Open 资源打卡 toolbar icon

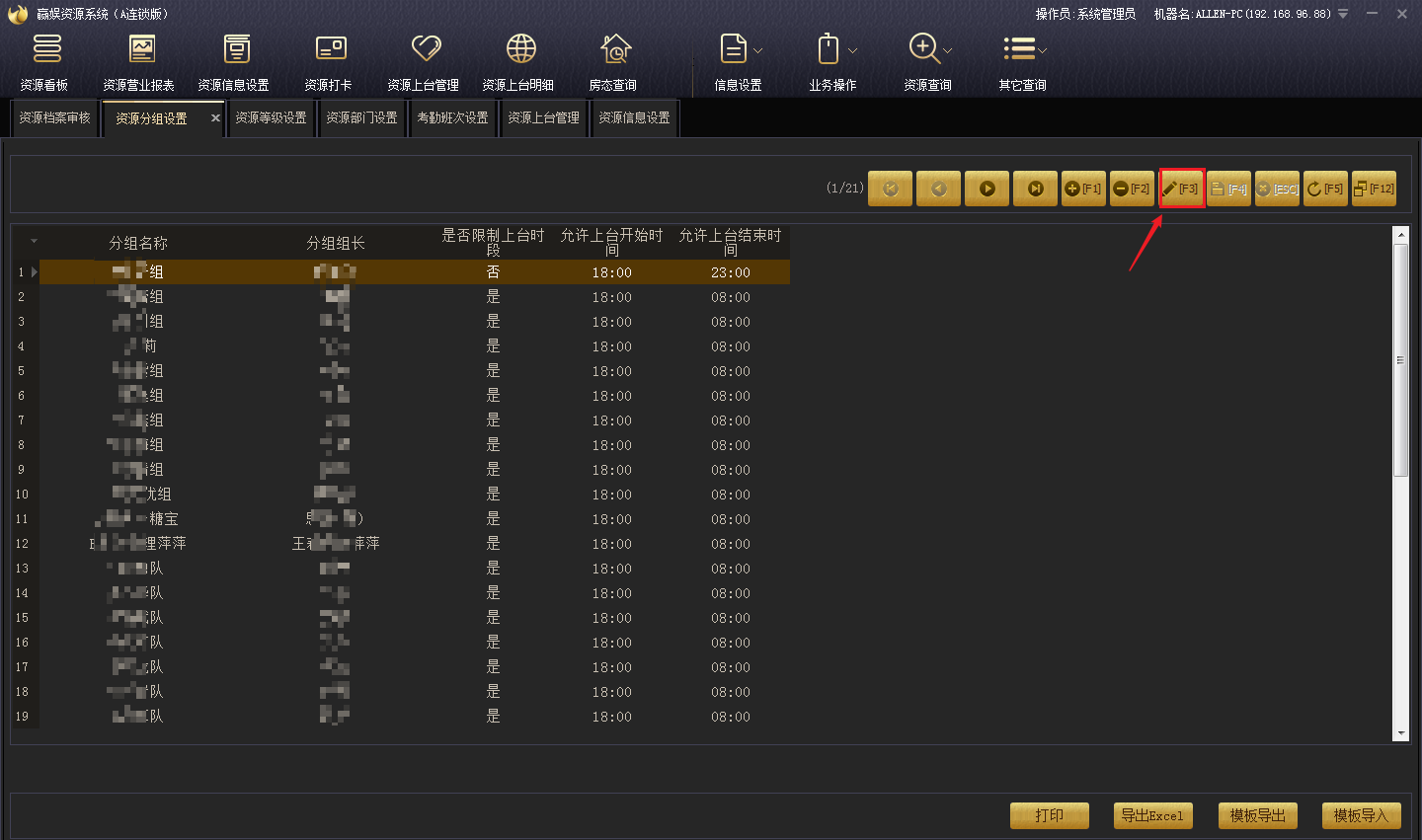[x=329, y=61]
